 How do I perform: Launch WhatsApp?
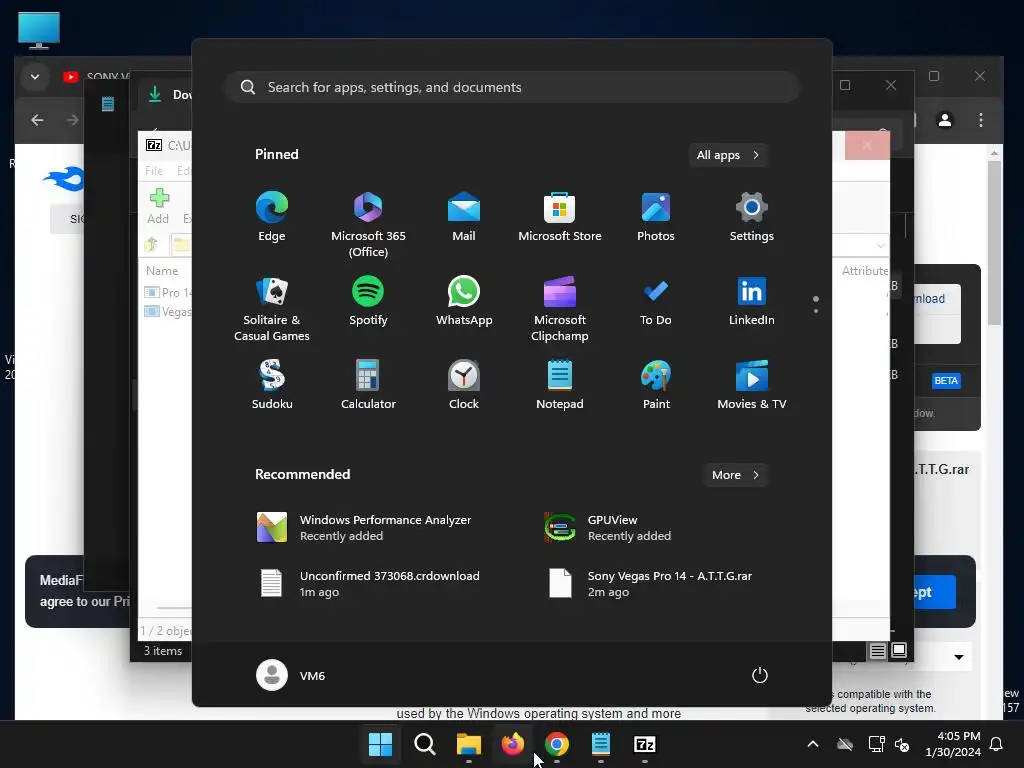[x=464, y=301]
